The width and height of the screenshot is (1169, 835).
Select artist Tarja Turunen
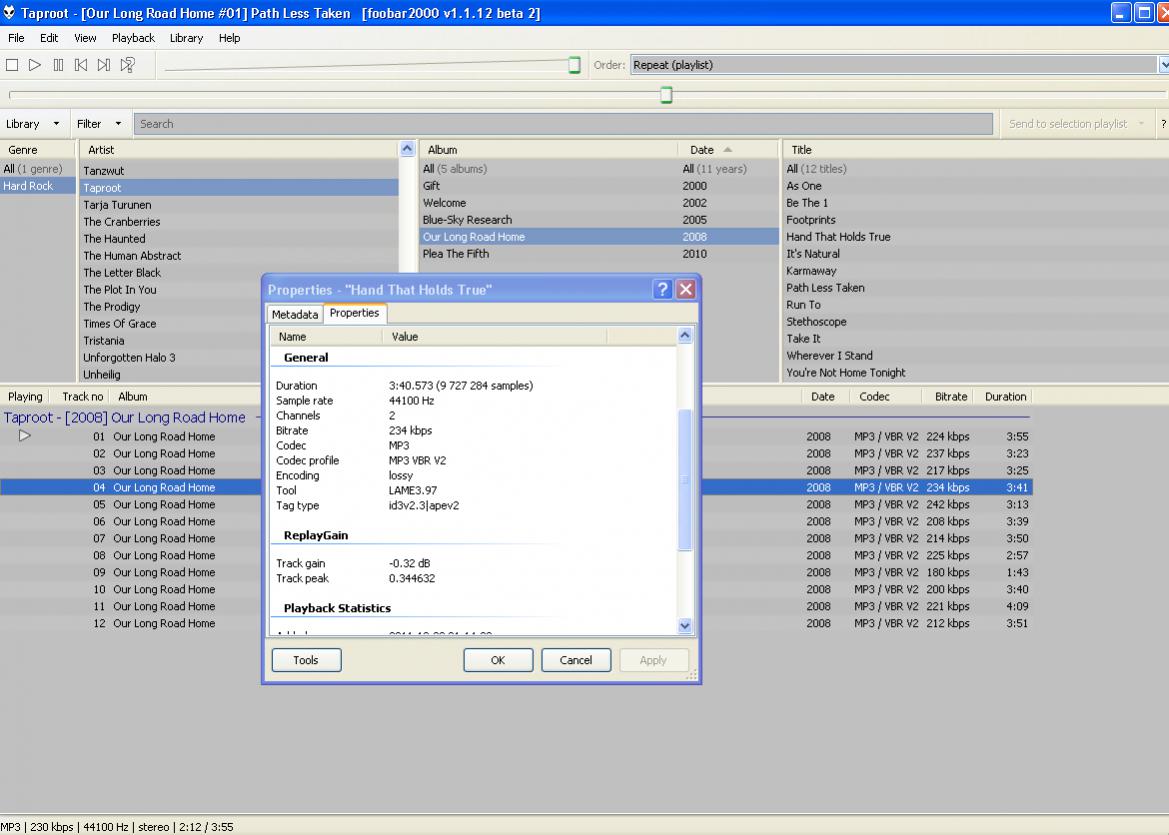(x=239, y=205)
